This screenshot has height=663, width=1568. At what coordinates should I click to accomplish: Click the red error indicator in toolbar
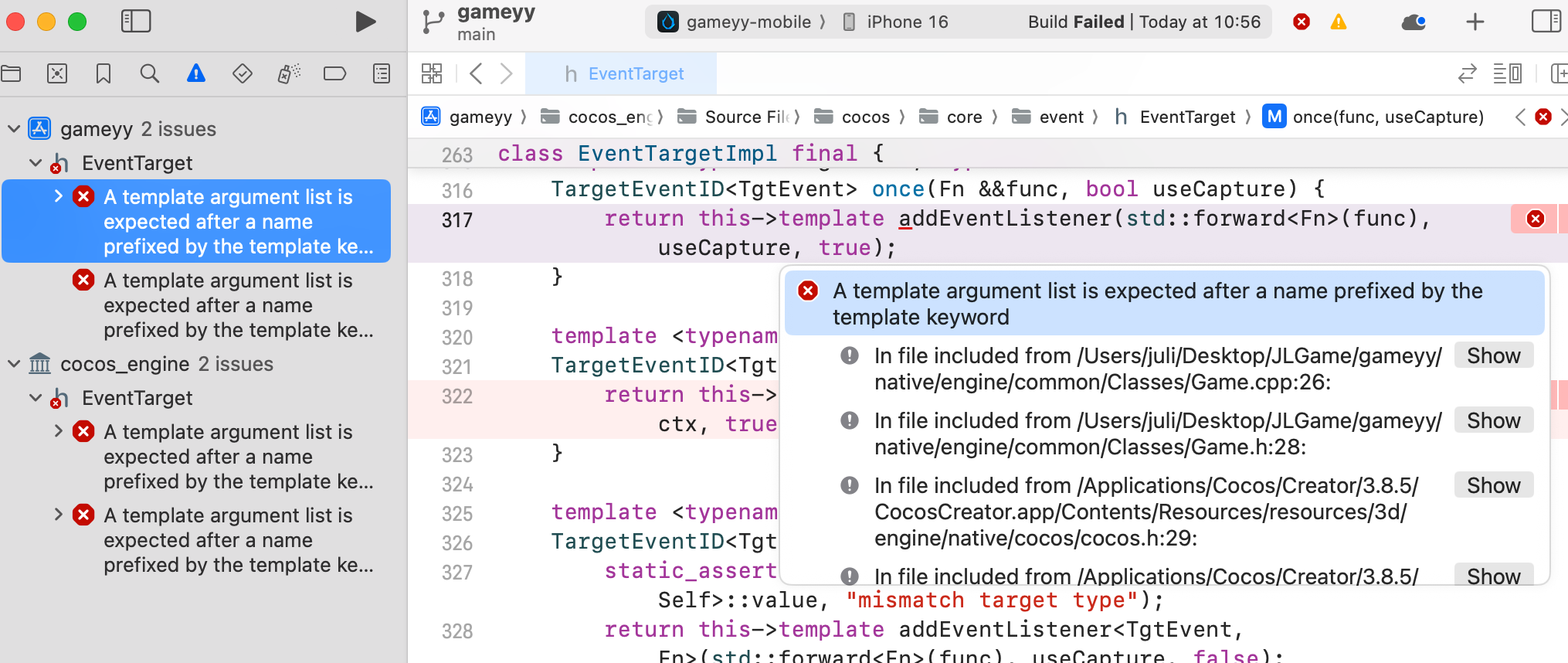(1302, 22)
